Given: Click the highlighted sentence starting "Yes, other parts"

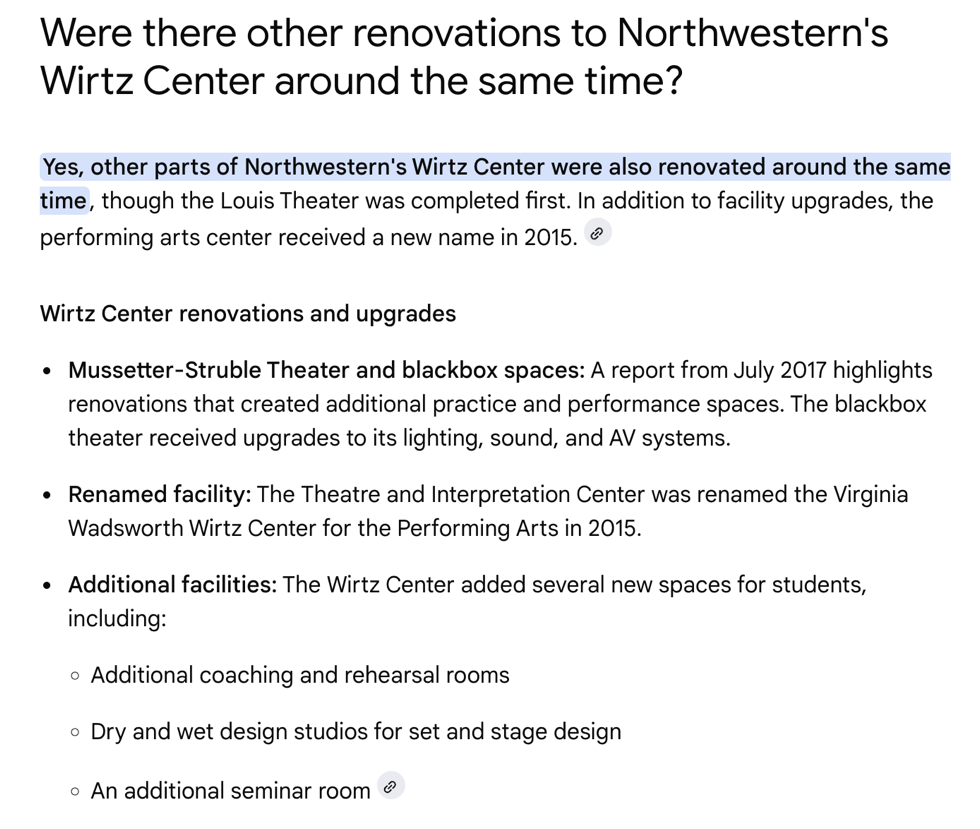Looking at the screenshot, I should [x=495, y=167].
